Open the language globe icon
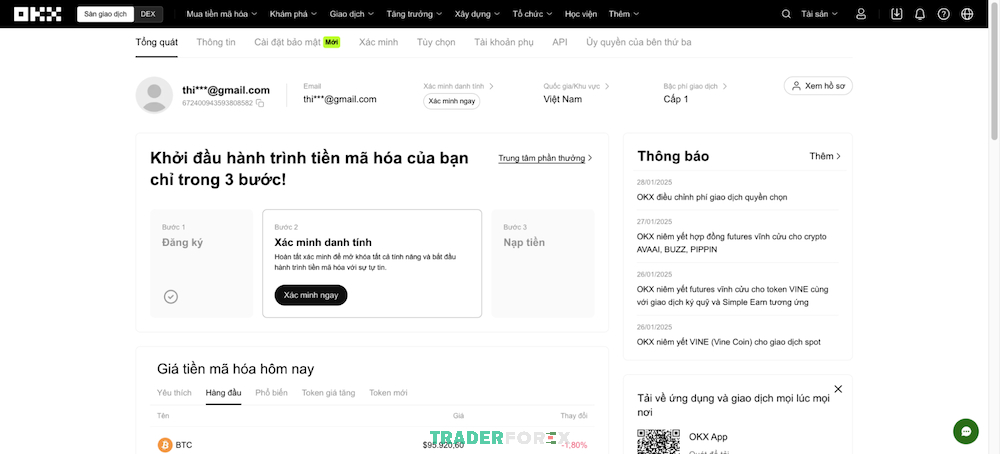This screenshot has height=454, width=1000. click(x=967, y=14)
